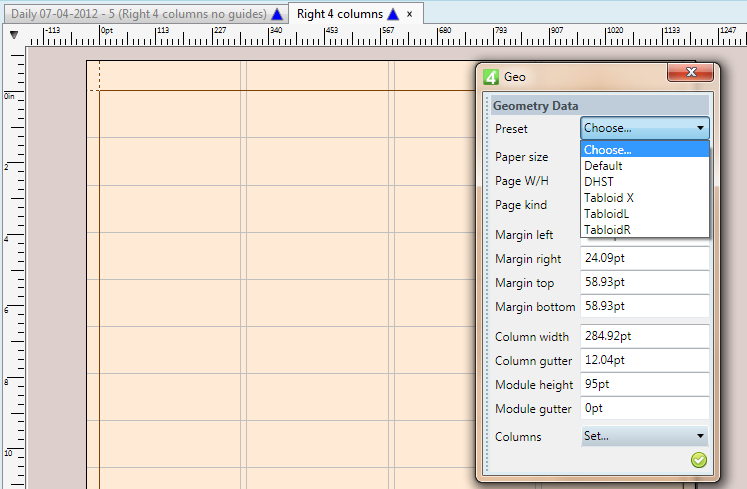This screenshot has height=489, width=747.
Task: Click the Geometry Data section header
Action: pyautogui.click(x=600, y=105)
